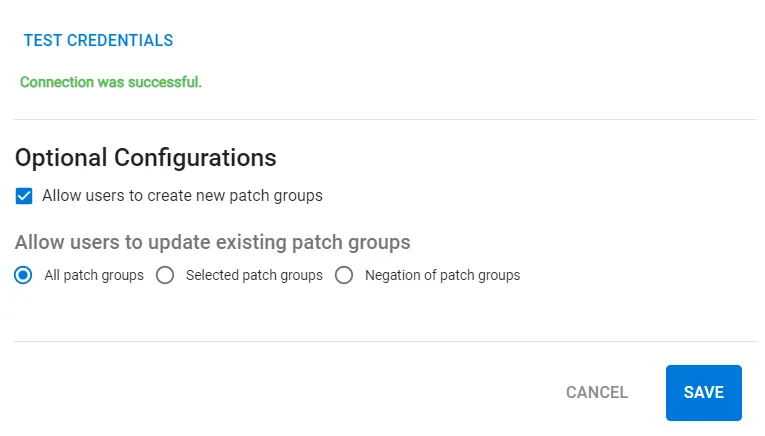Click the word 'successful' in the green message
765x436 pixels.
[x=163, y=82]
